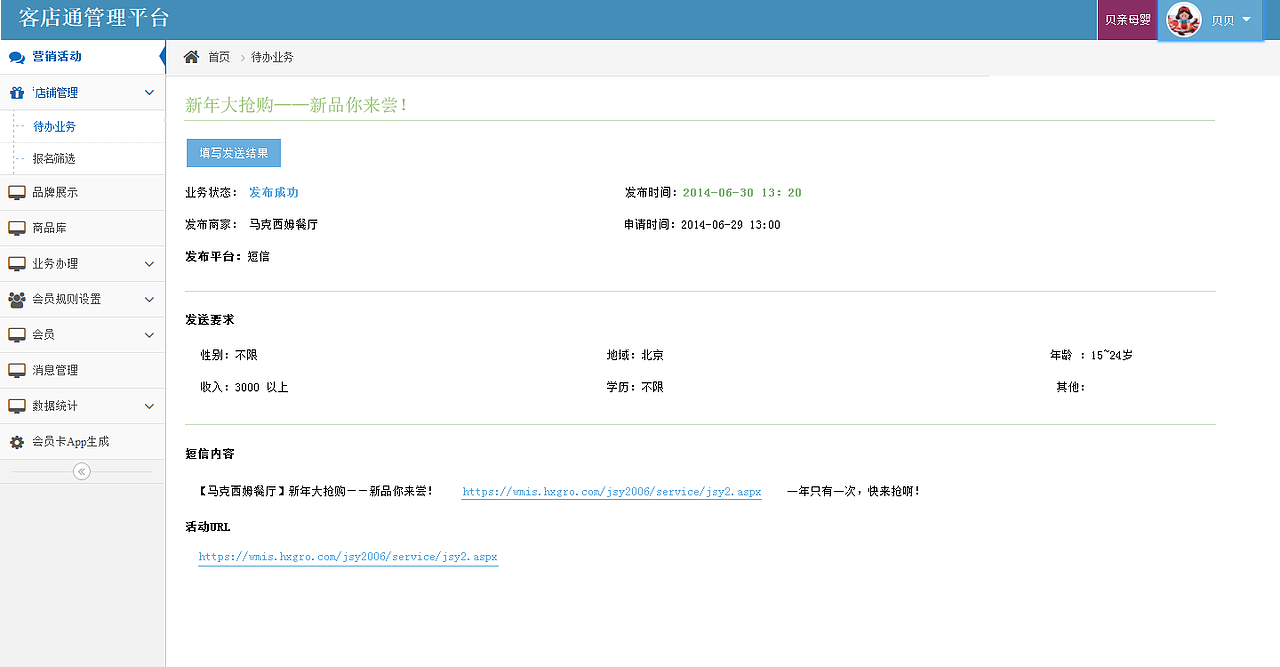The height and width of the screenshot is (667, 1280).
Task: Click the apply time 2014-06-29 13:00
Action: pyautogui.click(x=730, y=225)
